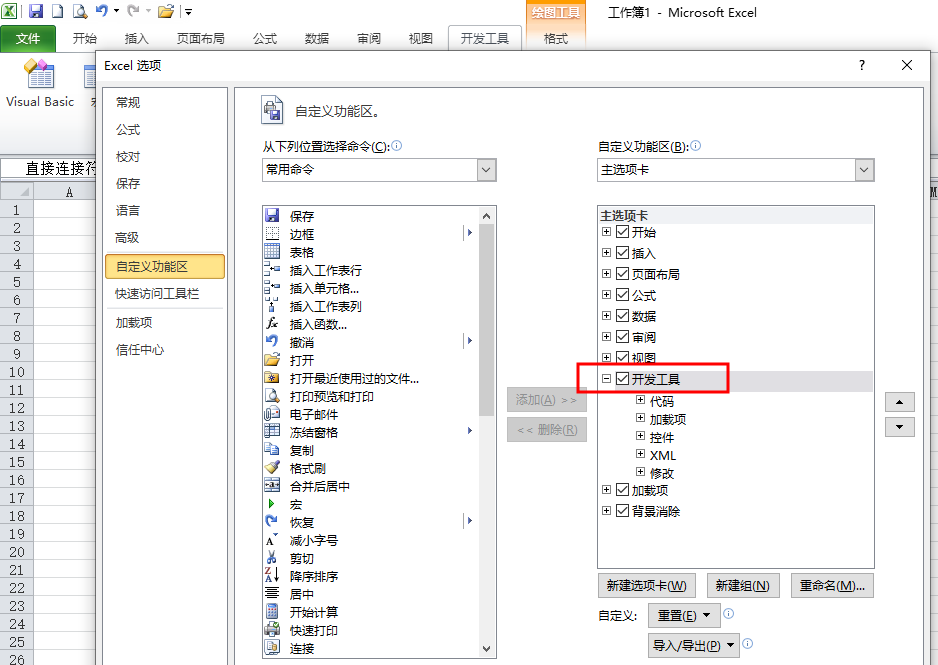Image resolution: width=938 pixels, height=665 pixels.
Task: Open the 高级 options category
Action: tap(127, 238)
